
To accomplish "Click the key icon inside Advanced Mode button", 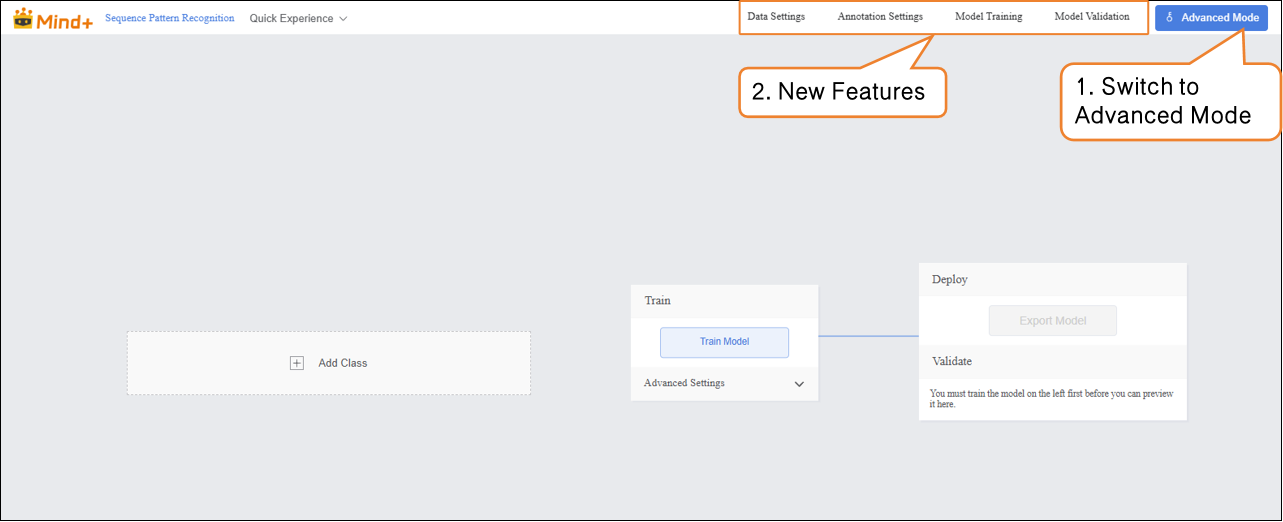I will 1169,18.
